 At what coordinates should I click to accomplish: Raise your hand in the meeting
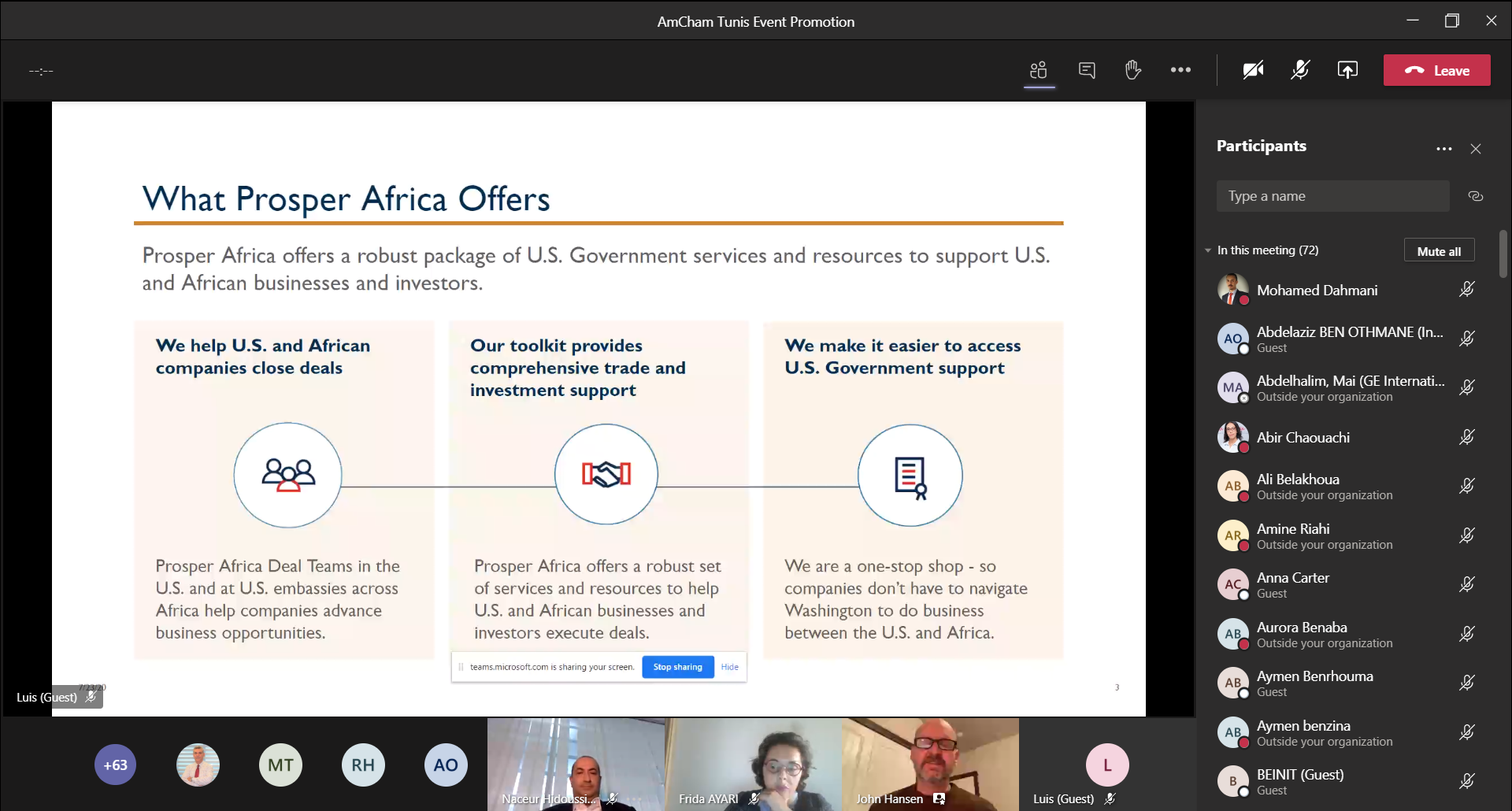[1133, 70]
